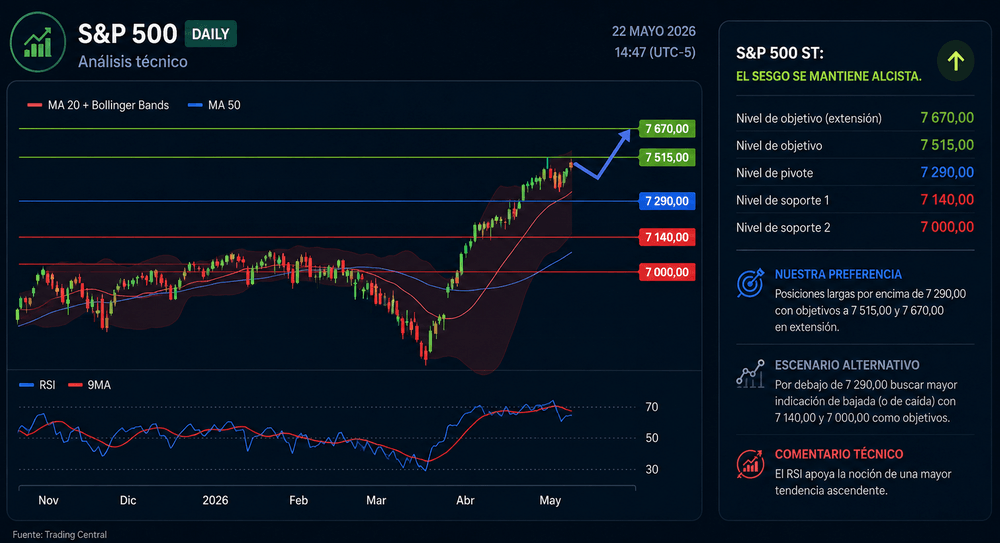Screen dimensions: 1000x543
Task: Click the ESCENARIO ALTERNATIVO heading
Action: click(847, 365)
